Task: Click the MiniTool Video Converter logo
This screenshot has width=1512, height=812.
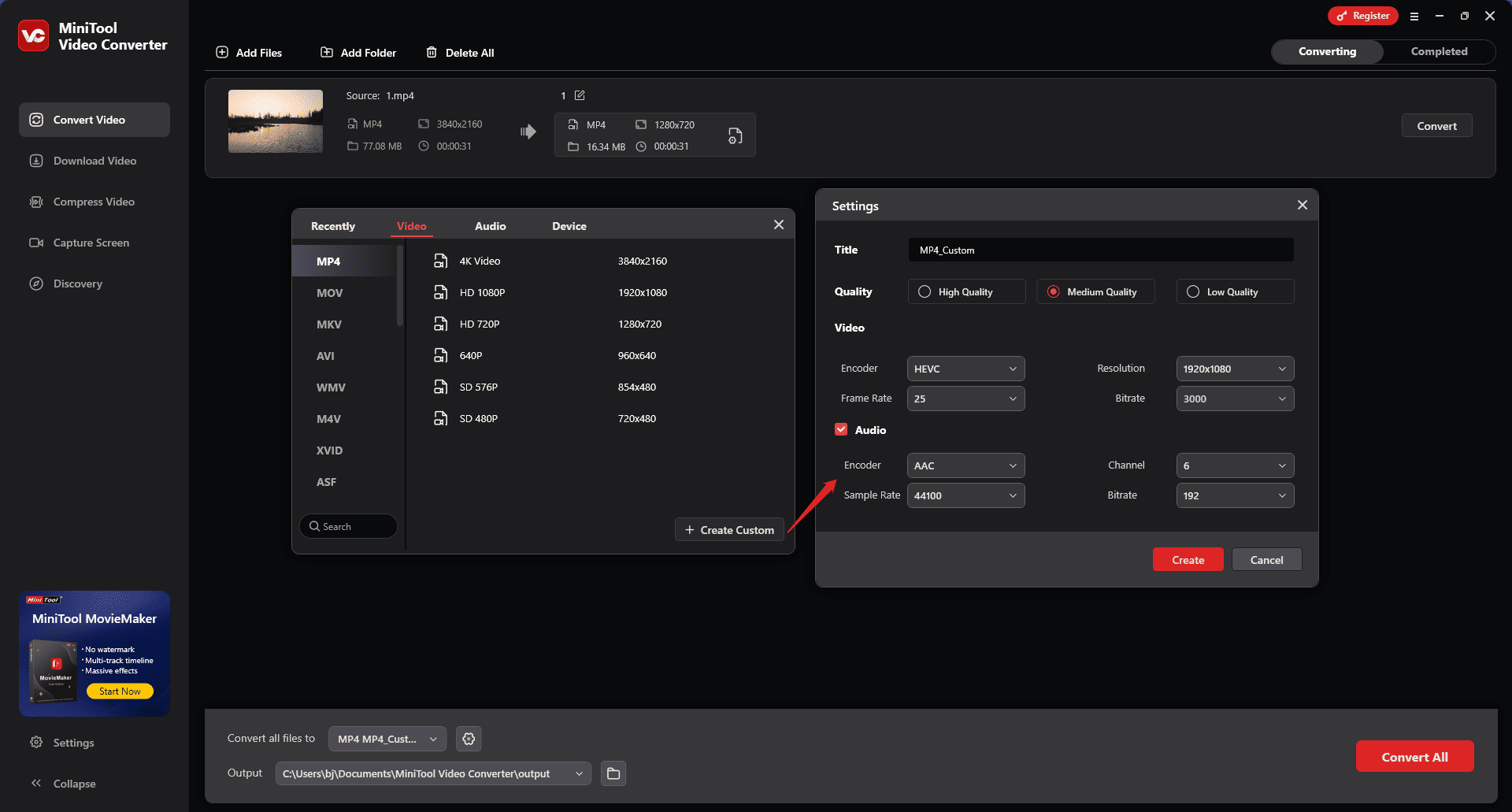Action: (34, 35)
